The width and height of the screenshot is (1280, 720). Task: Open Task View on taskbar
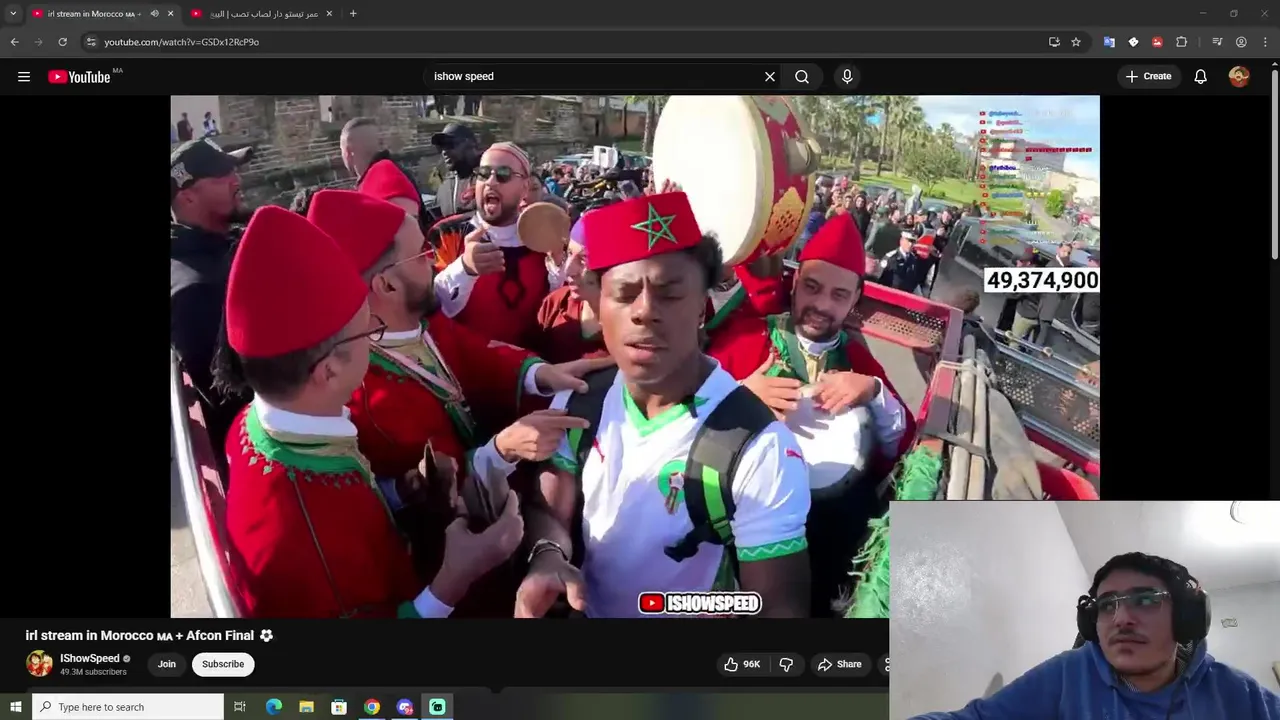click(239, 707)
